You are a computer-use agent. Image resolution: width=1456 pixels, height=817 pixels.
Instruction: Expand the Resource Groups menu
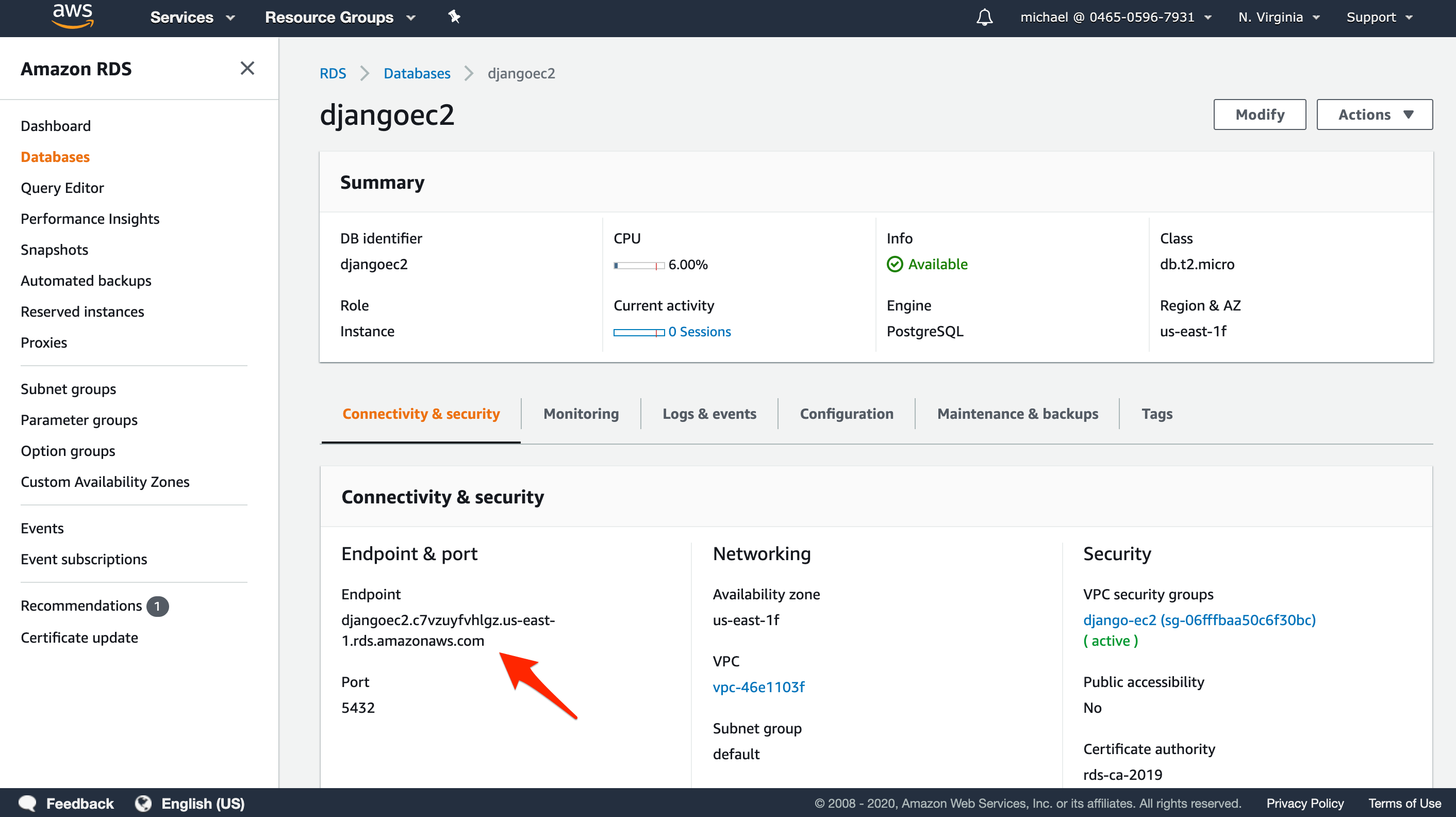pos(340,18)
